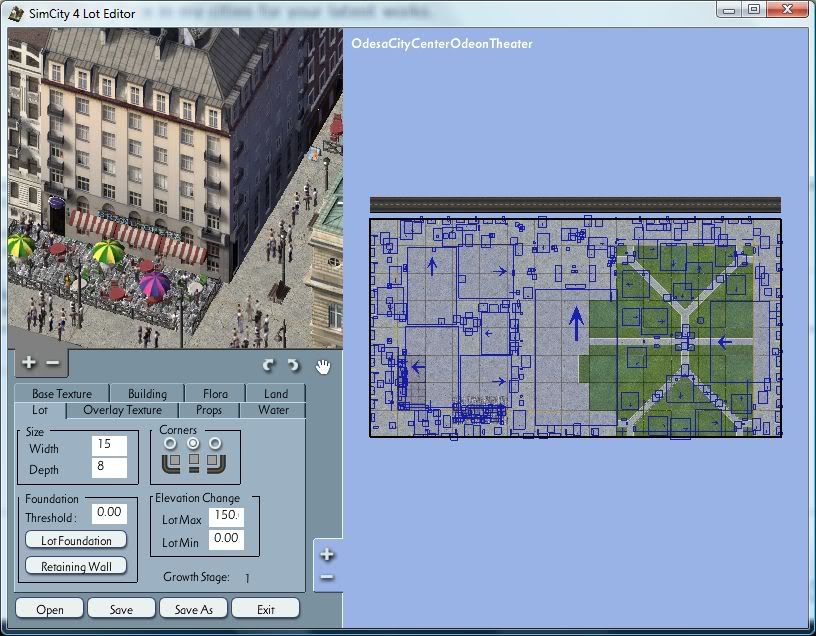Click the OdesaCityCenterOdeonTheater lot name
Screen dimensions: 816x636
click(442, 44)
